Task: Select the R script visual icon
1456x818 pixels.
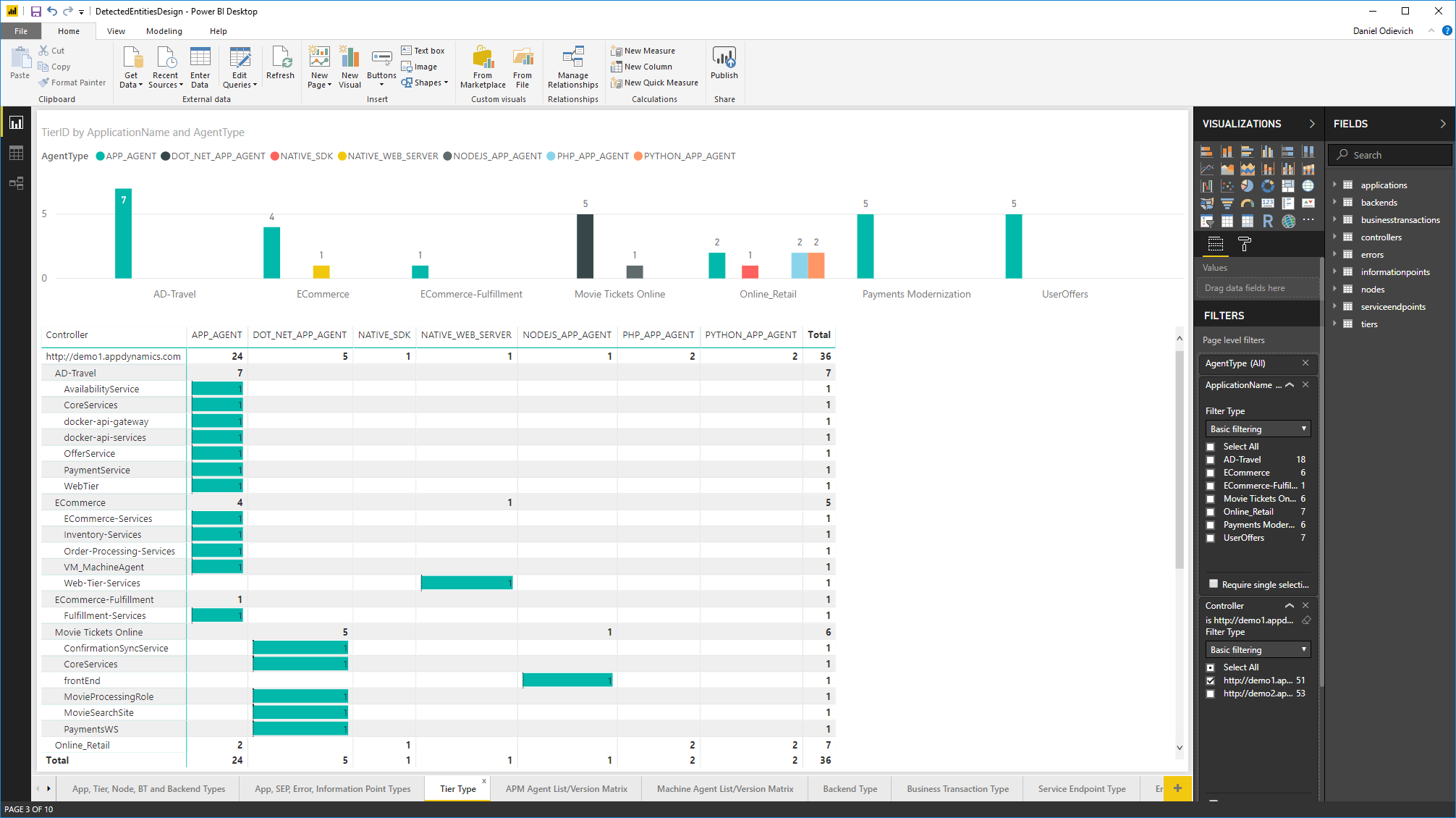Action: pyautogui.click(x=1267, y=221)
